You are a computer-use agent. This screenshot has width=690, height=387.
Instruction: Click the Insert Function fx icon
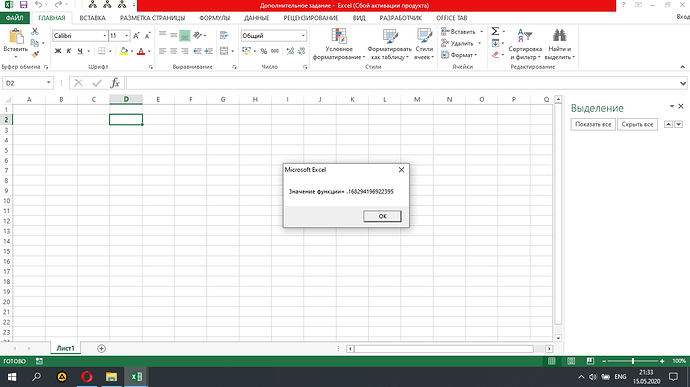click(115, 83)
